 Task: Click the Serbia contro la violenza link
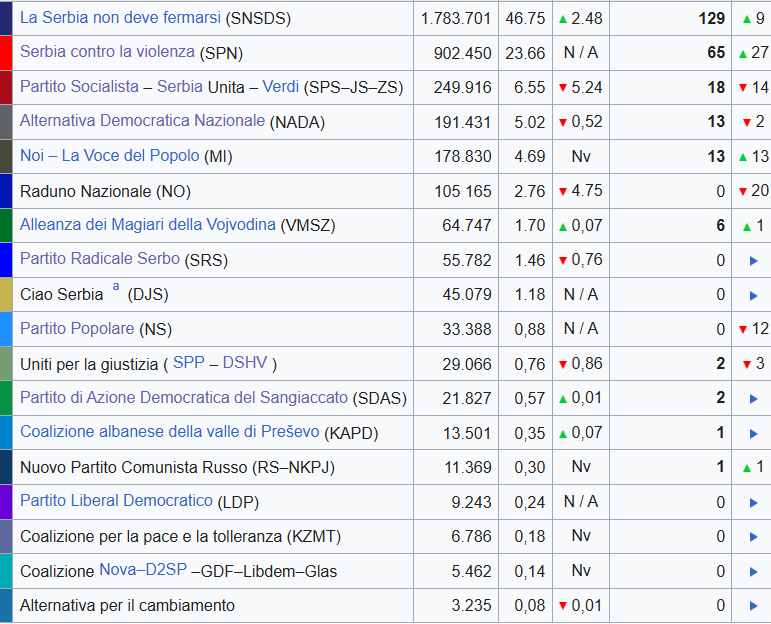tap(107, 53)
